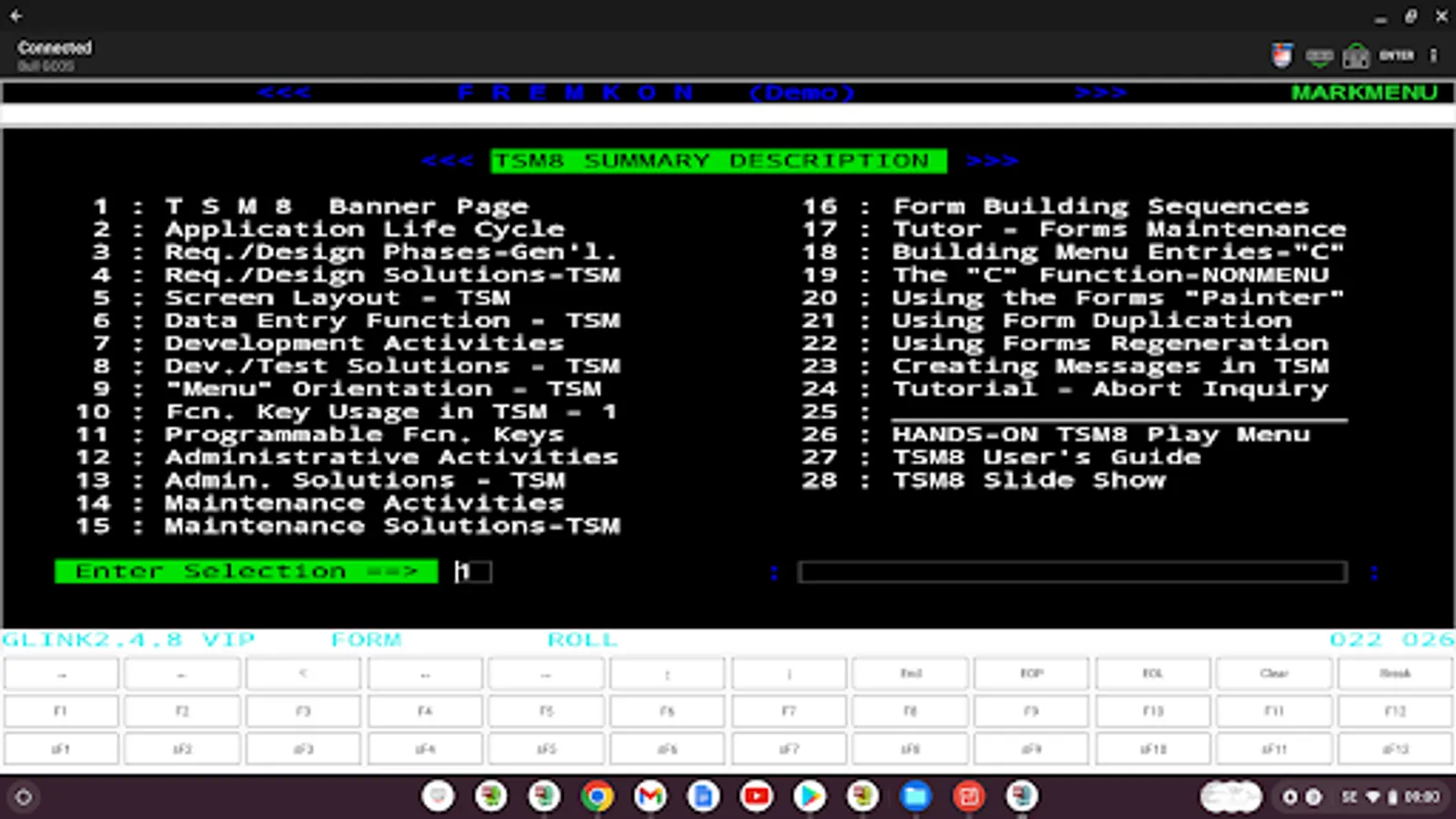Tap the F9 function key
The width and height of the screenshot is (1456, 819).
(1032, 711)
